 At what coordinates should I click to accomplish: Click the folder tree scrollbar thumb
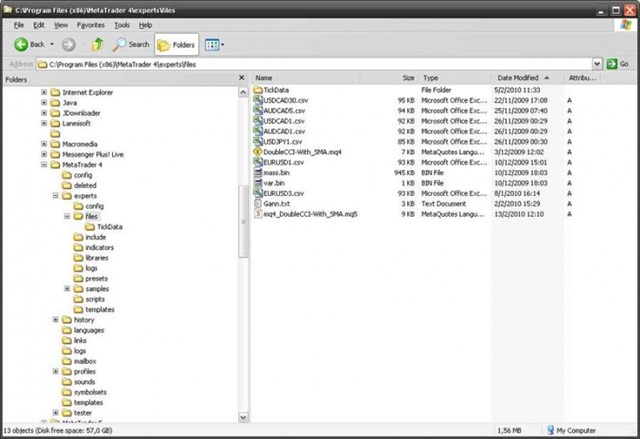click(243, 222)
